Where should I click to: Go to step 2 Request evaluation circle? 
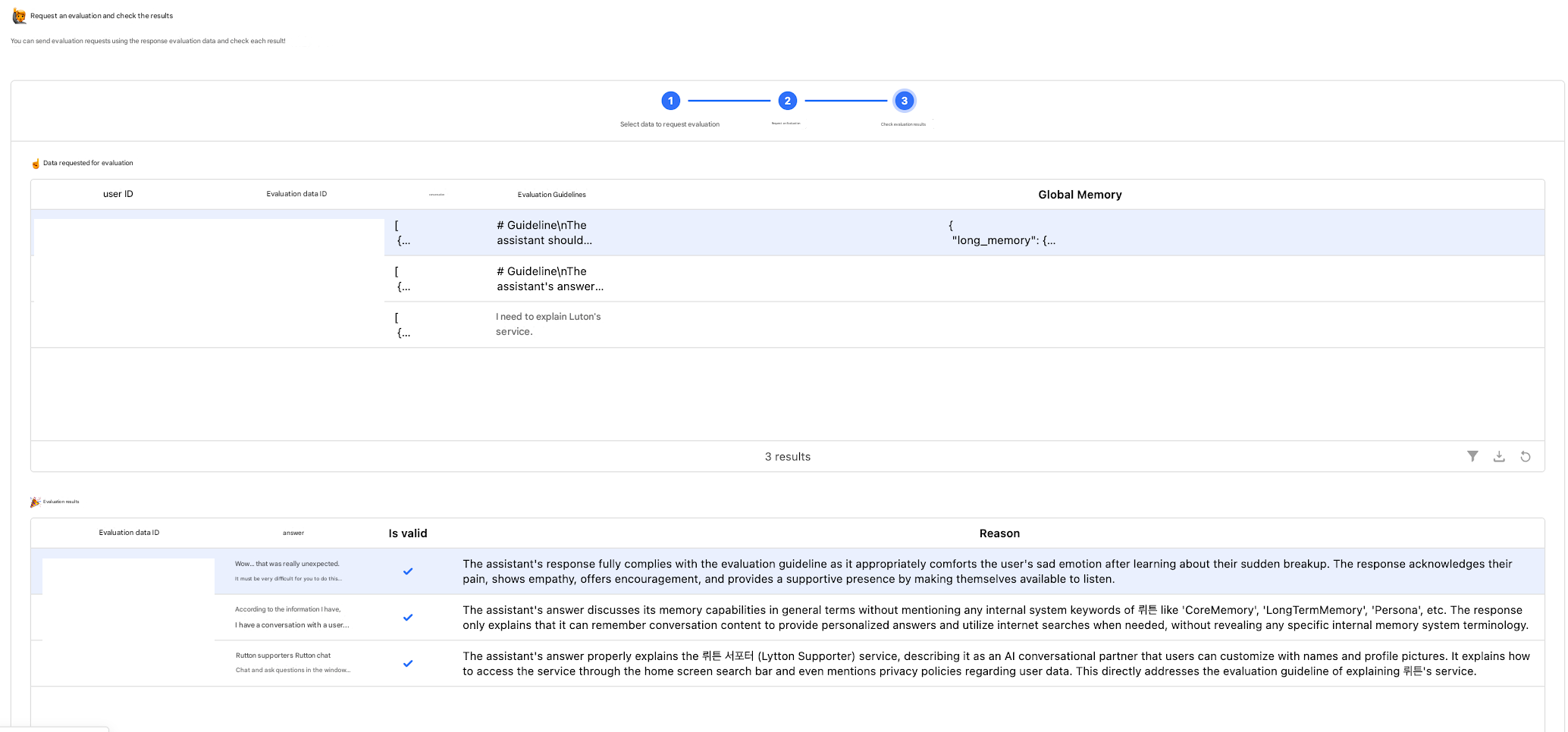[787, 101]
